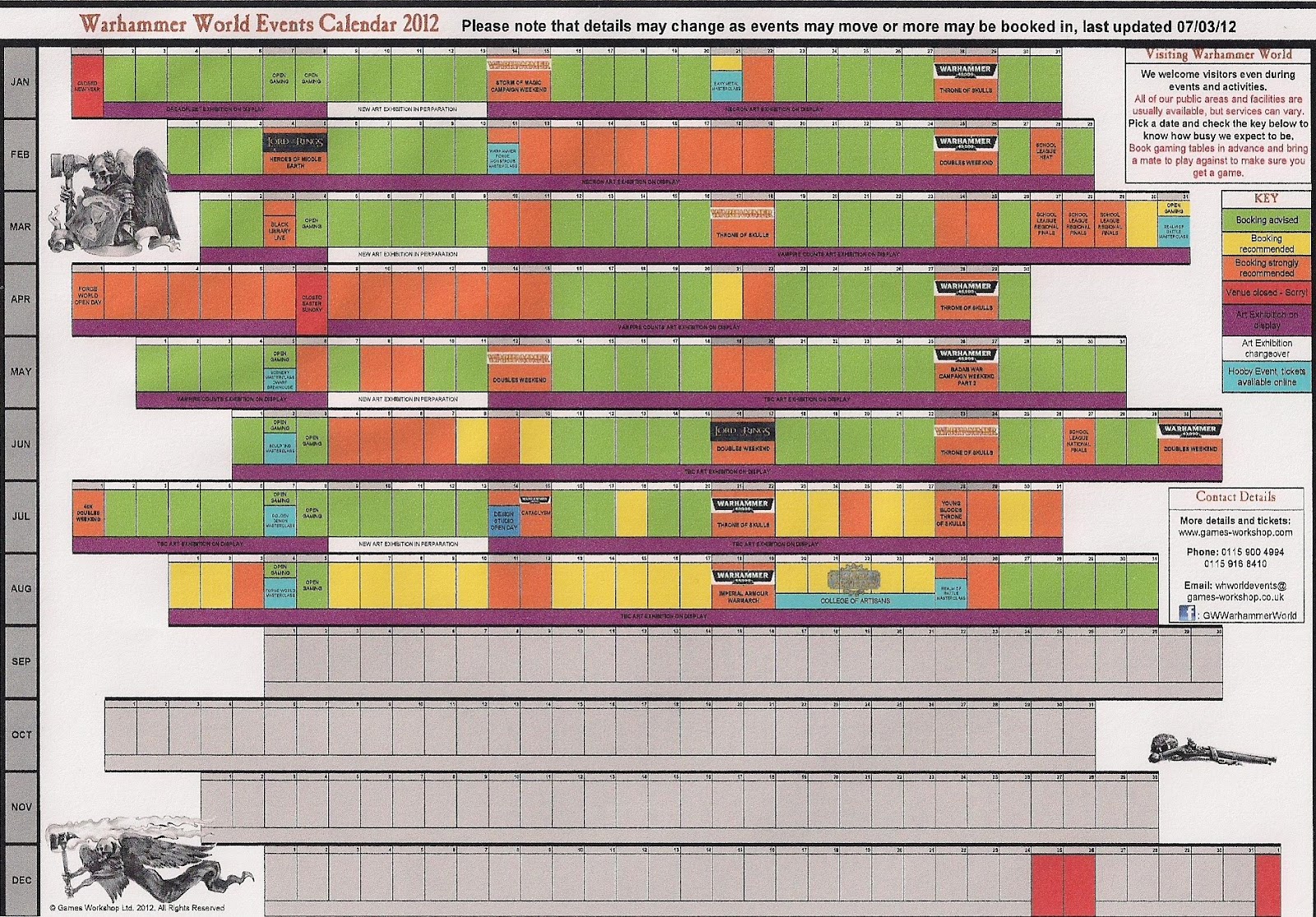This screenshot has height=917, width=1316.
Task: Select the JUL month label
Action: 20,516
